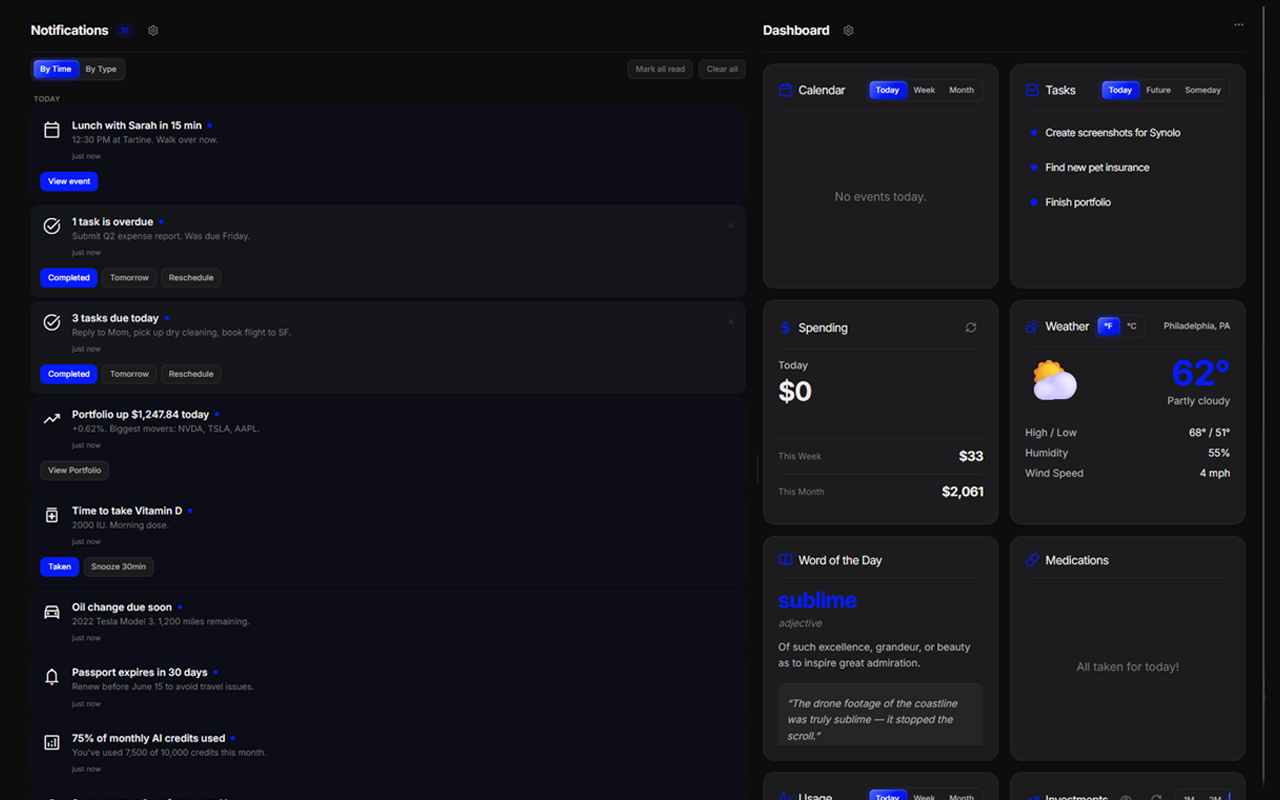The width and height of the screenshot is (1280, 800).
Task: Click the This Week $33 amount
Action: click(971, 456)
